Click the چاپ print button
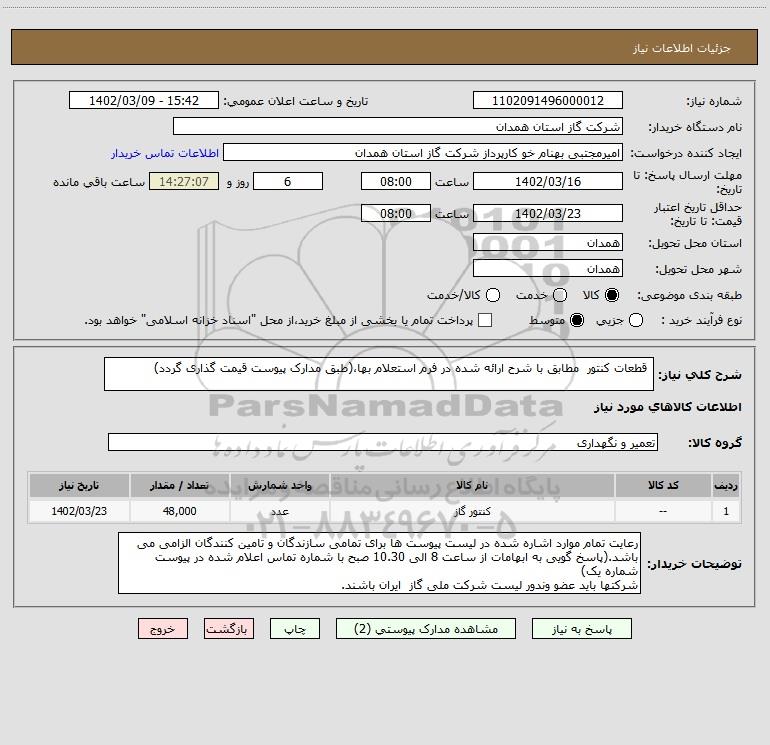The image size is (770, 745). tap(295, 629)
